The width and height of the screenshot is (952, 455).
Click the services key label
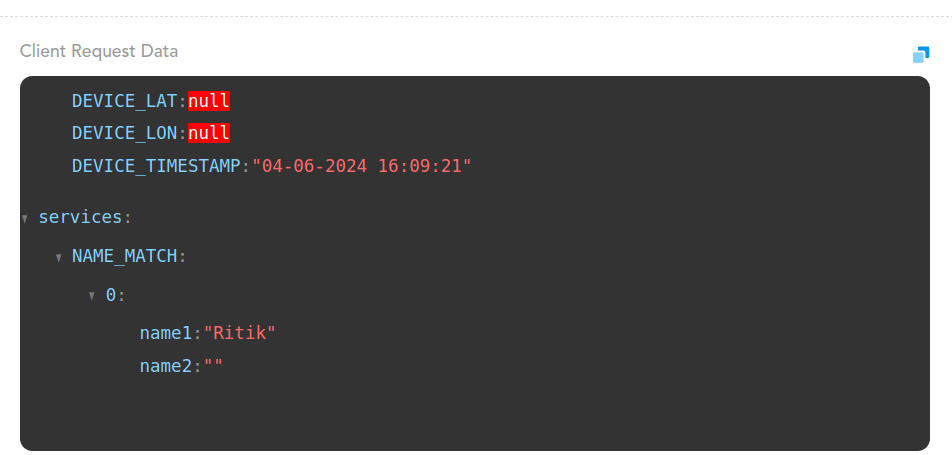(80, 217)
